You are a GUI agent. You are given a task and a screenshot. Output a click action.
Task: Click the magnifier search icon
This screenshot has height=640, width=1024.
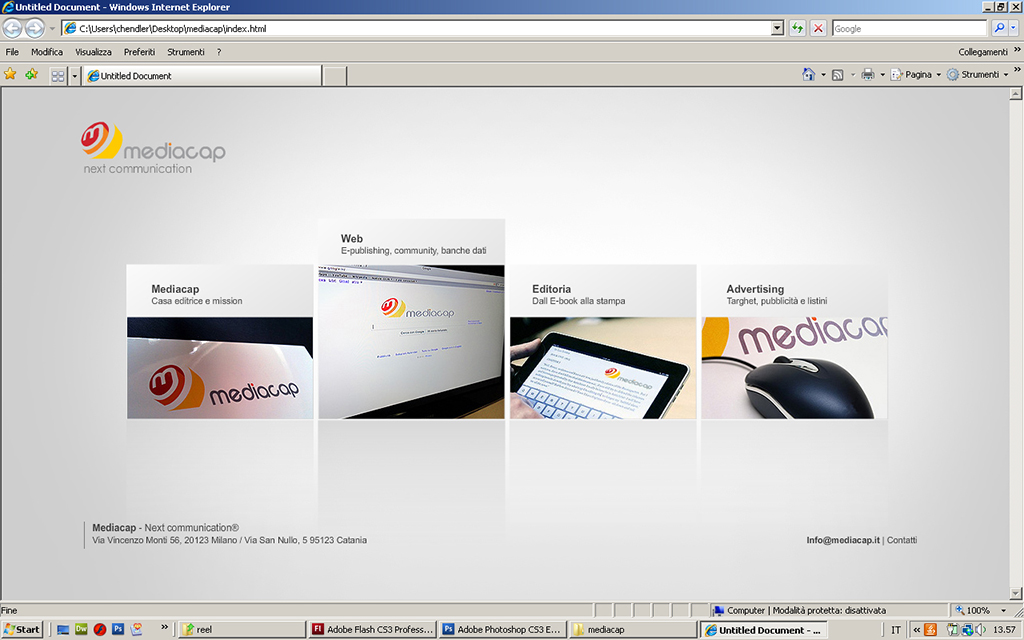pos(999,28)
